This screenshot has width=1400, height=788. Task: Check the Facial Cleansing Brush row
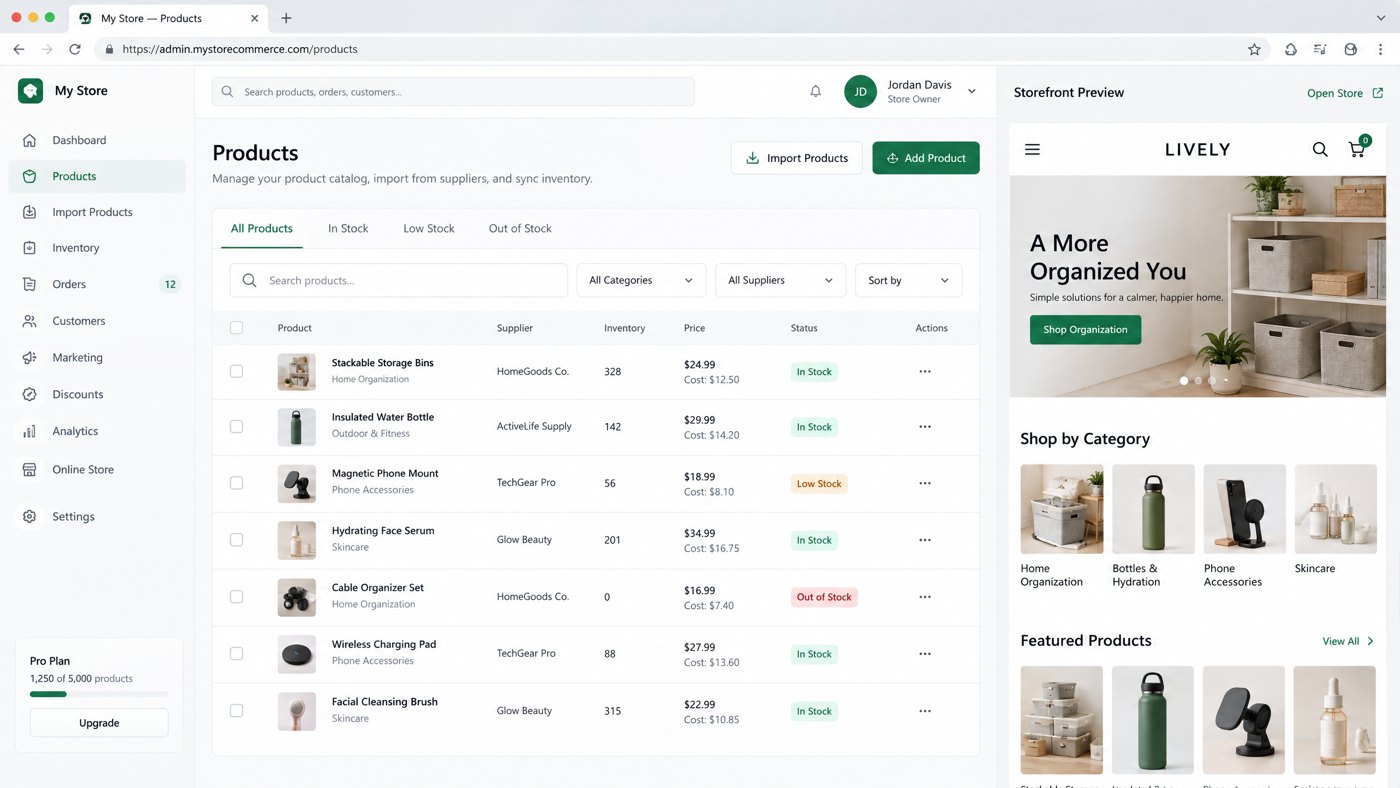pyautogui.click(x=236, y=710)
